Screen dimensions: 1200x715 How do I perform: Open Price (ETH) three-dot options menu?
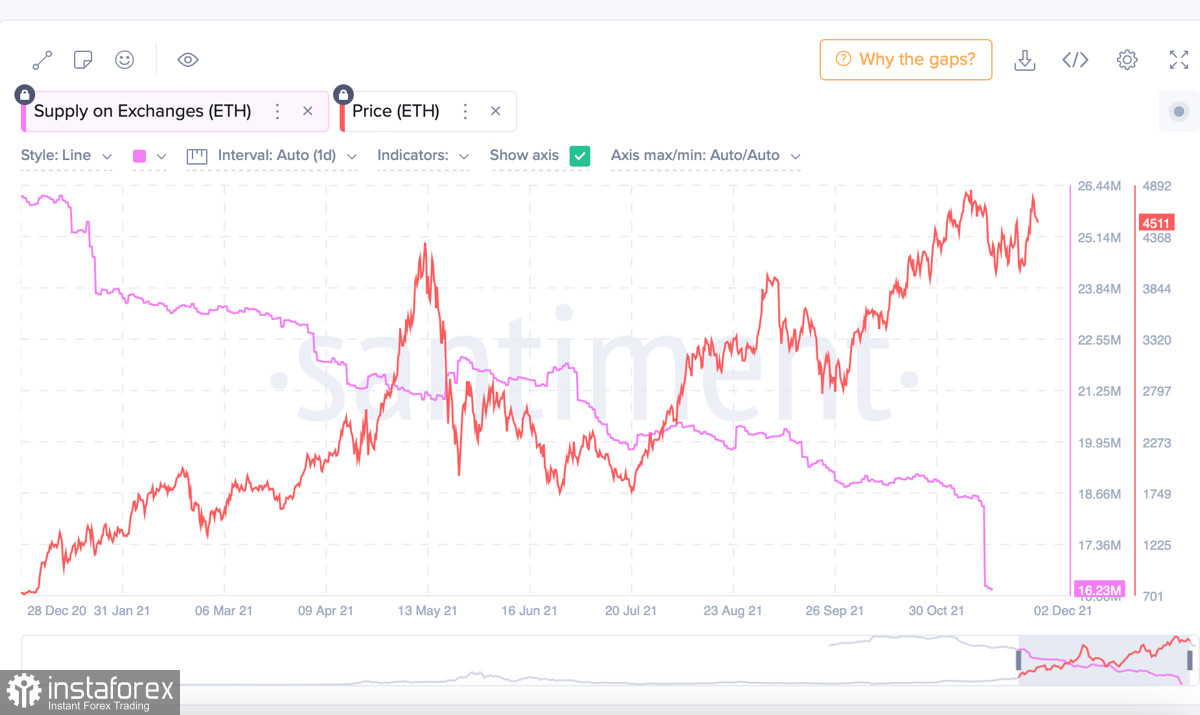(x=465, y=111)
